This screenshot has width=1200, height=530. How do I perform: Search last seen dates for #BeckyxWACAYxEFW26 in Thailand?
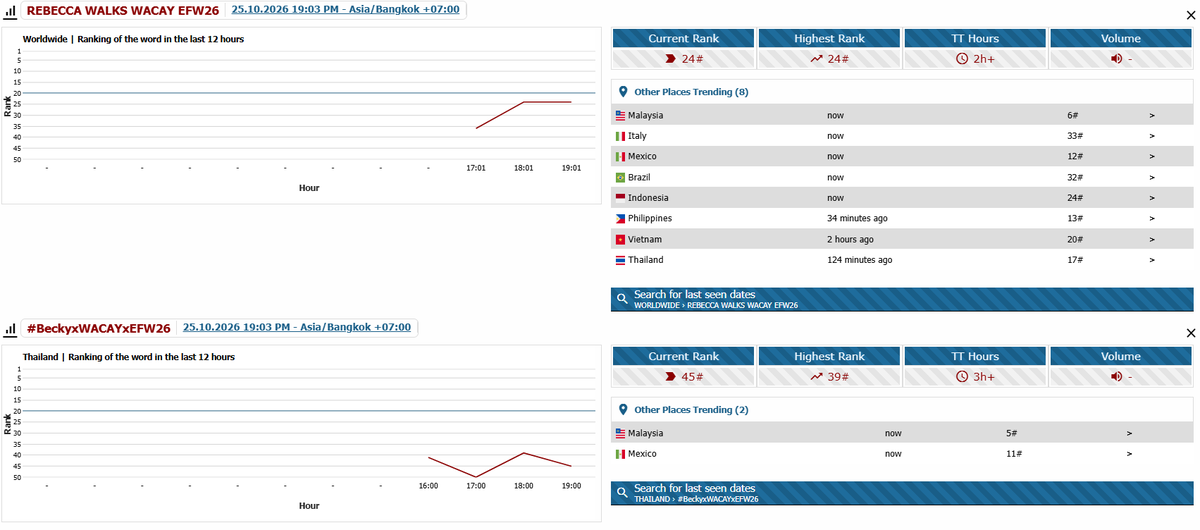(902, 493)
